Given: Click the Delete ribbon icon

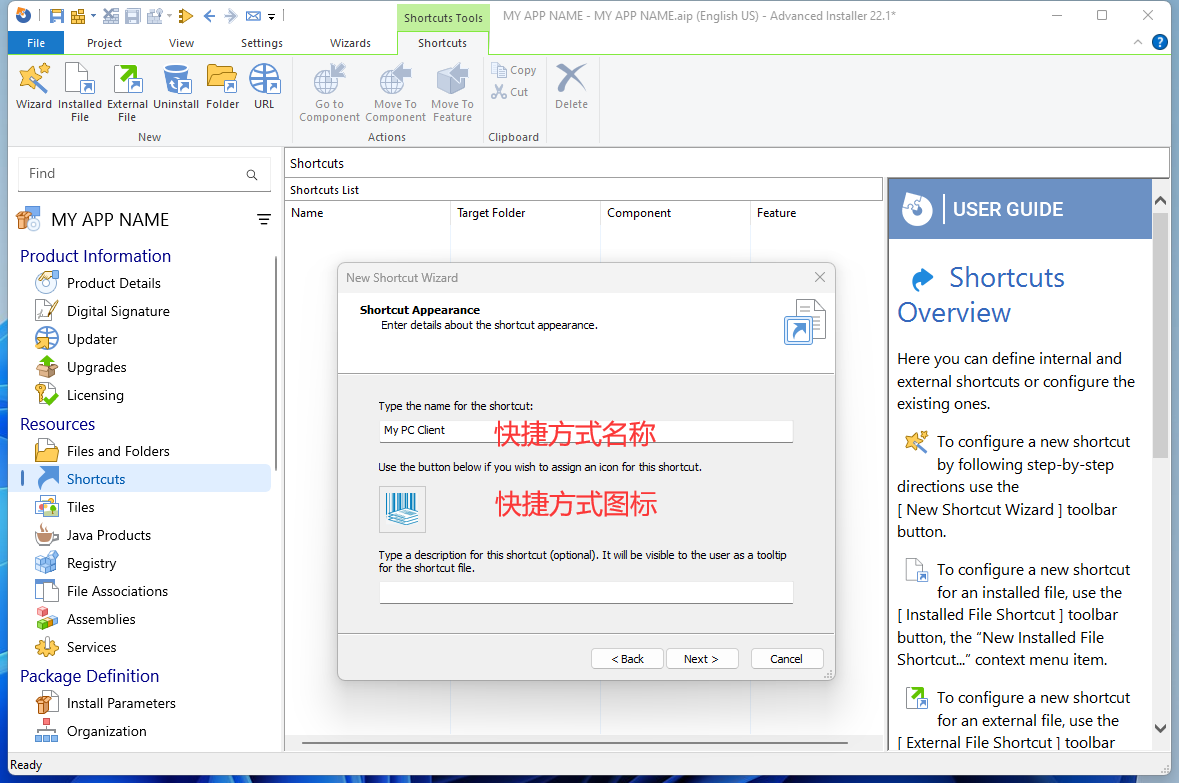Looking at the screenshot, I should (571, 86).
